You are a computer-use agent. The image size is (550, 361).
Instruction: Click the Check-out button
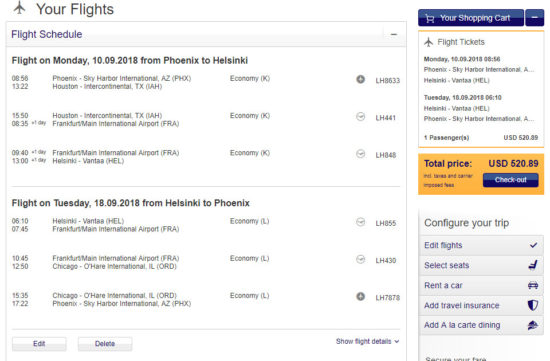coord(510,180)
